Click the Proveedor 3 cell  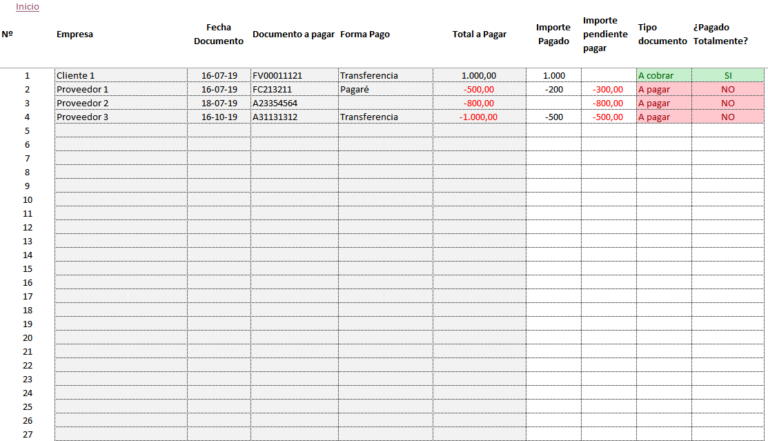pyautogui.click(x=83, y=117)
